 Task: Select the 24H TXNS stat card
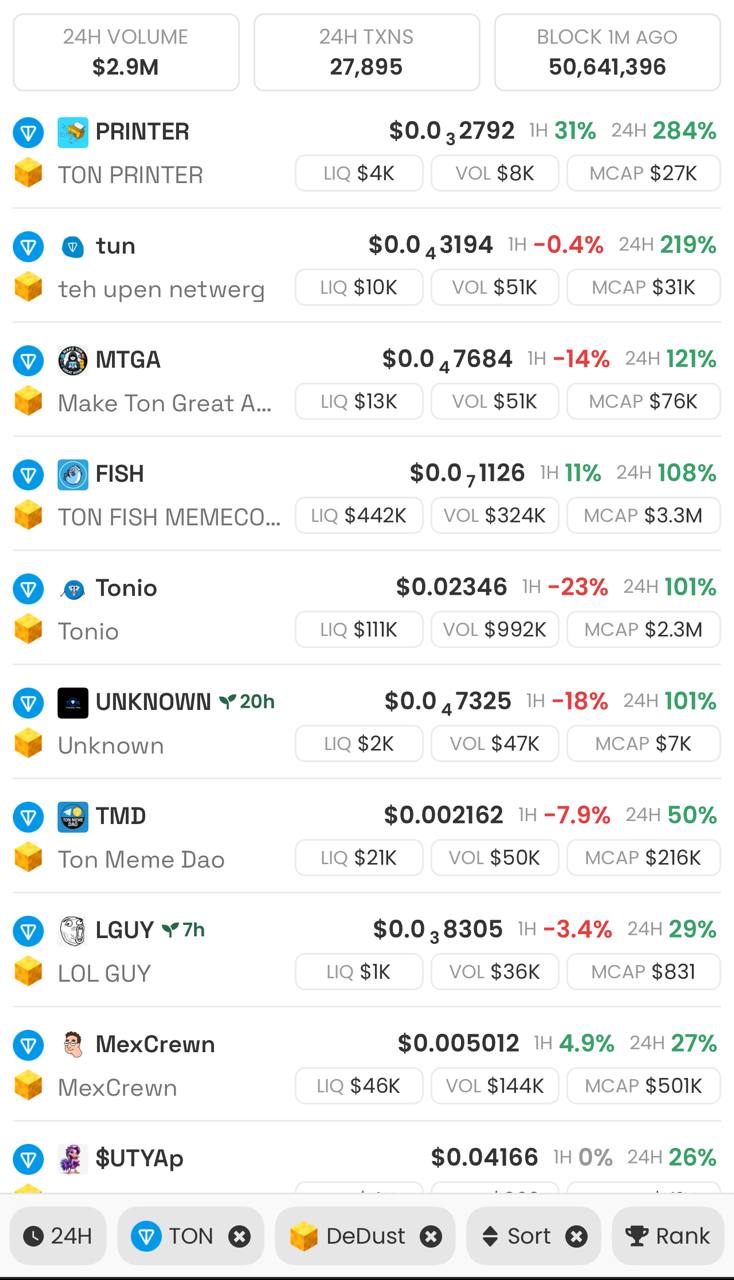click(x=367, y=52)
